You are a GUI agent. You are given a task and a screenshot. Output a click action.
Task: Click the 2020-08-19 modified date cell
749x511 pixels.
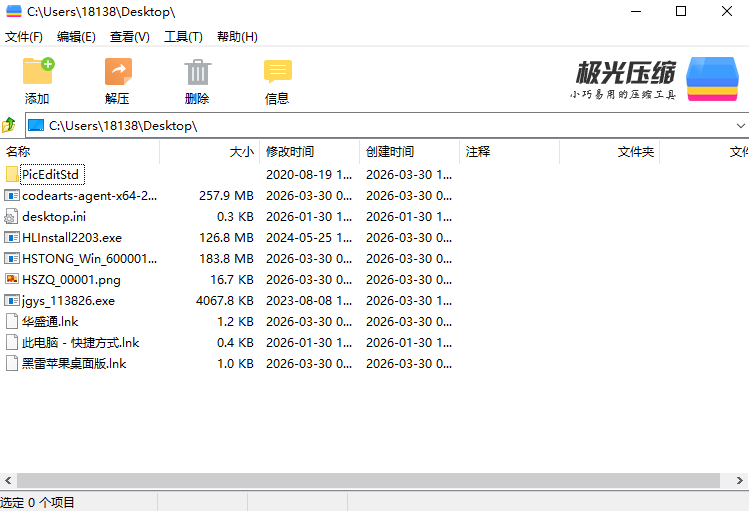[309, 174]
